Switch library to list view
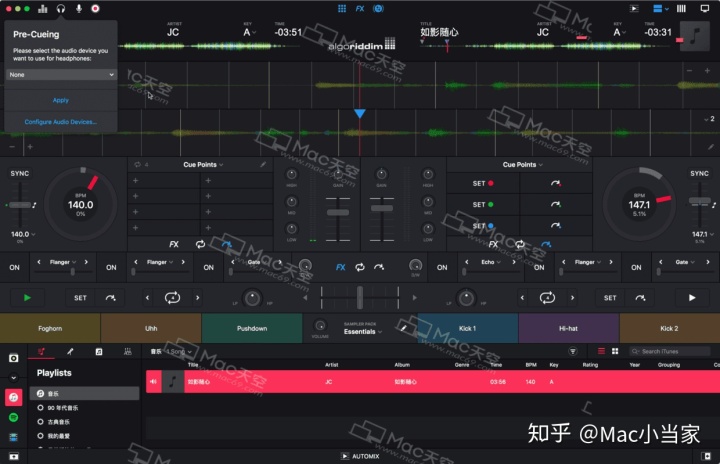 (601, 351)
